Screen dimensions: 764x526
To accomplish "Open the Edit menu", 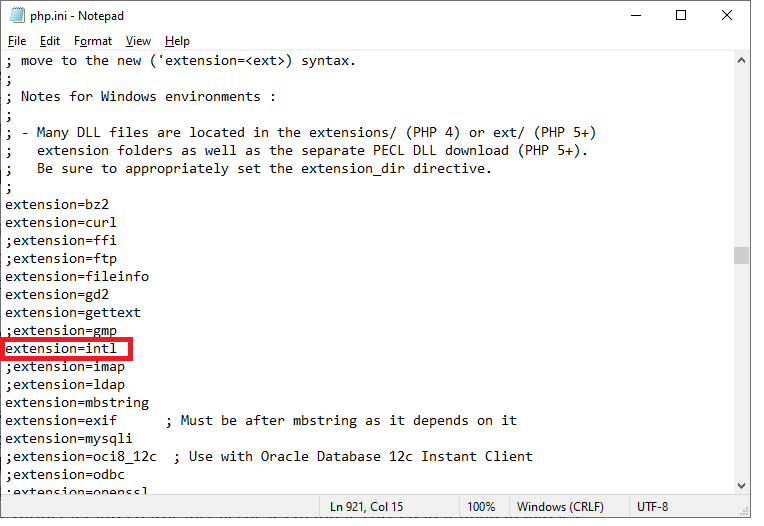I will 50,41.
